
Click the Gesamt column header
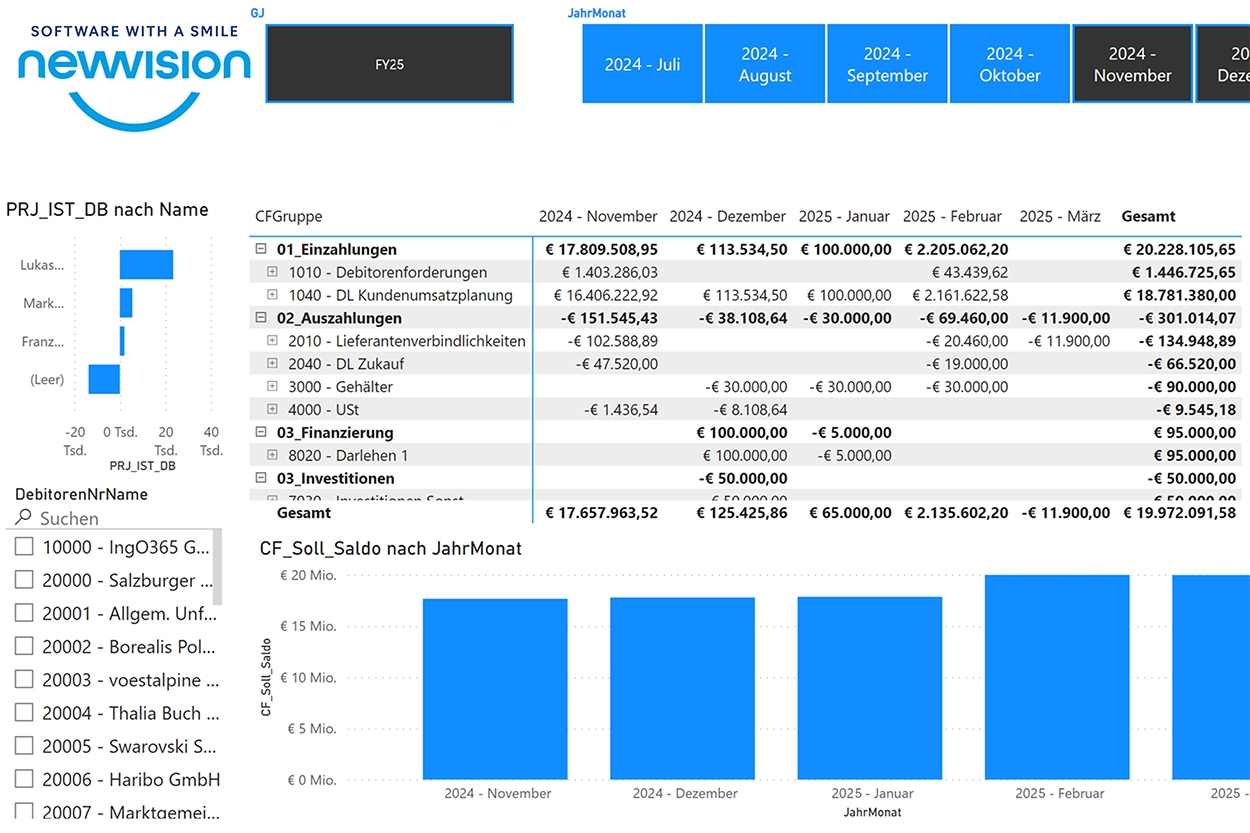pyautogui.click(x=1149, y=216)
